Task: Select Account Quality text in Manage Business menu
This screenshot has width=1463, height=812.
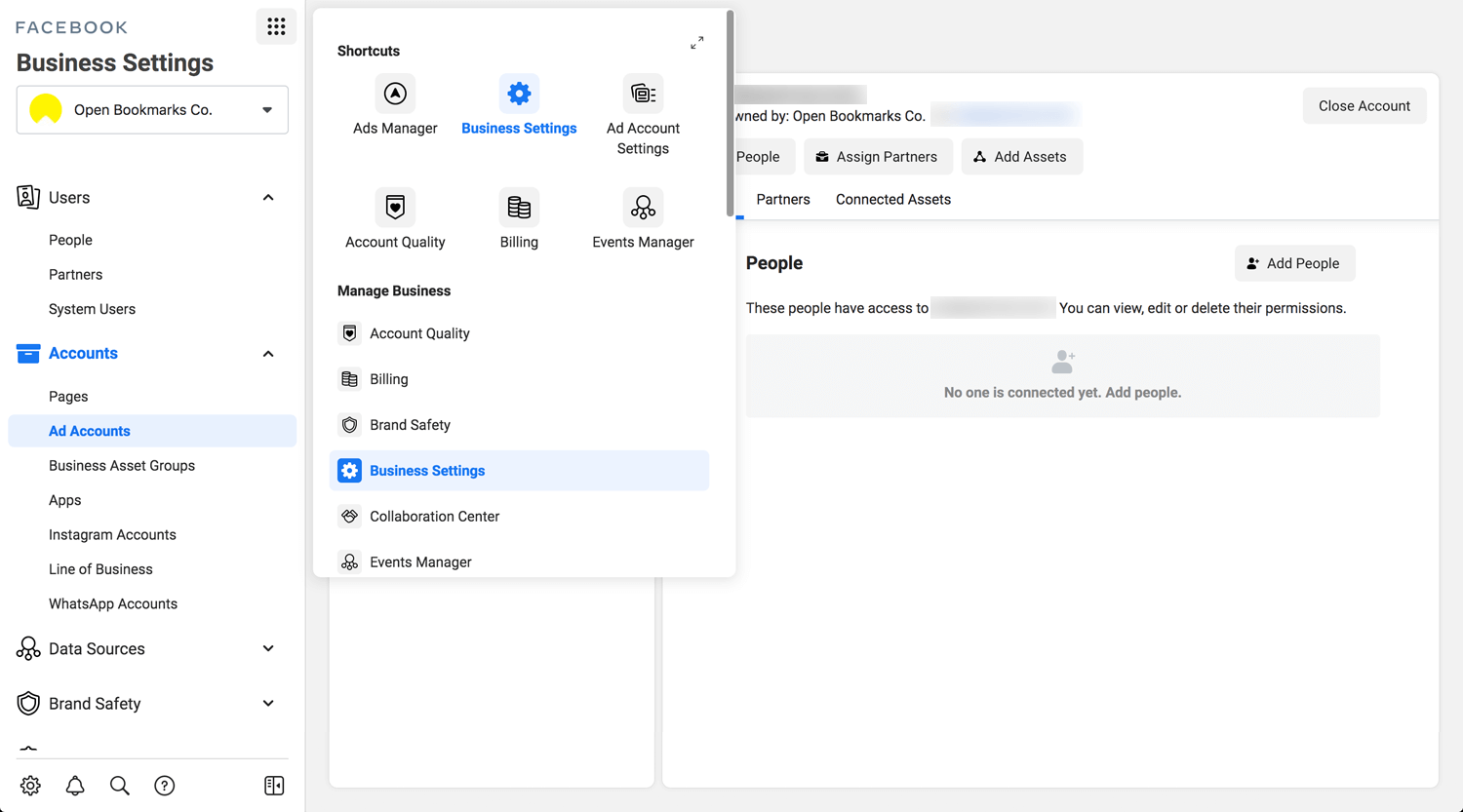Action: pyautogui.click(x=419, y=333)
